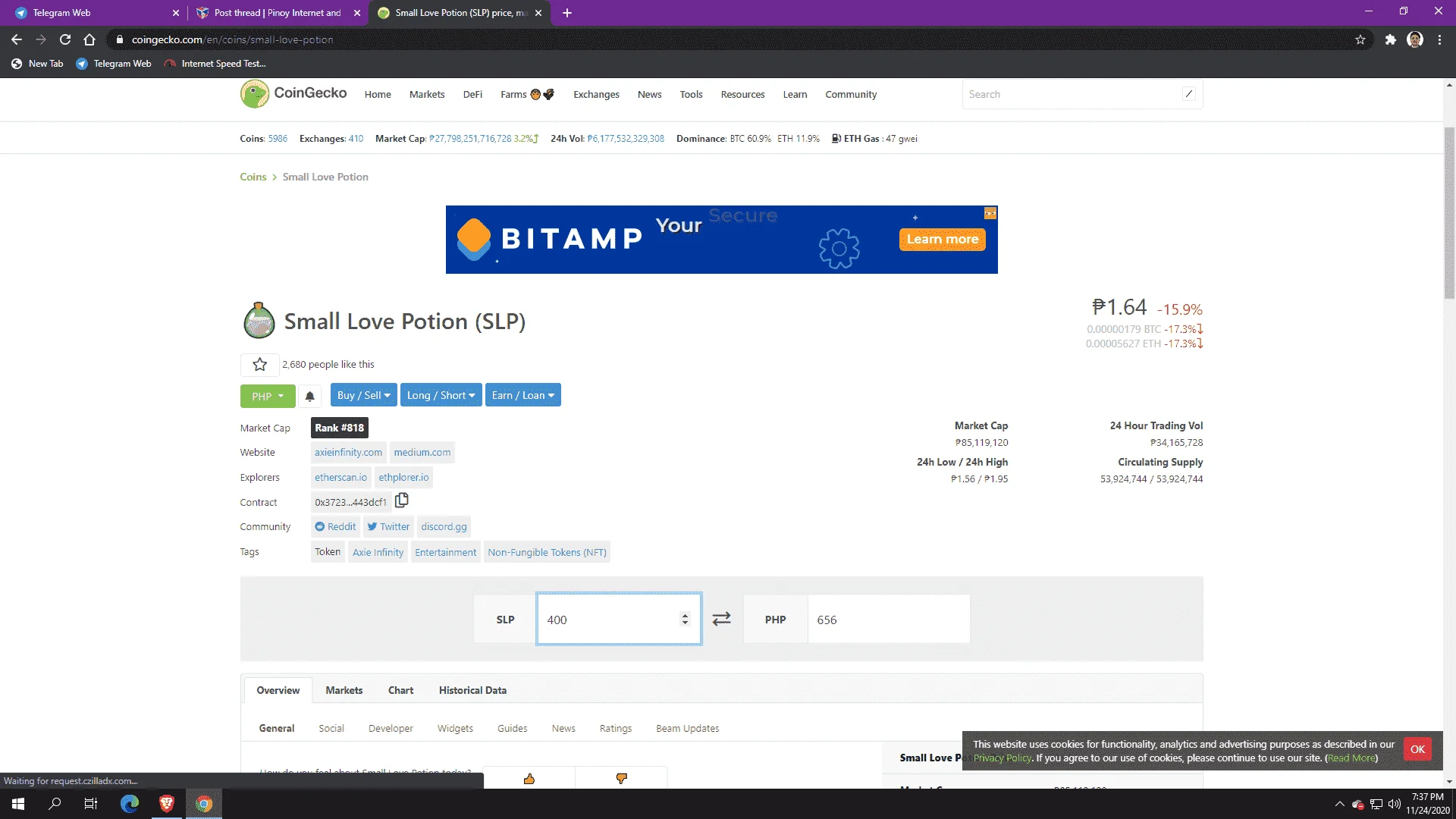Image resolution: width=1456 pixels, height=819 pixels.
Task: Open the Twitter community link
Action: click(388, 526)
